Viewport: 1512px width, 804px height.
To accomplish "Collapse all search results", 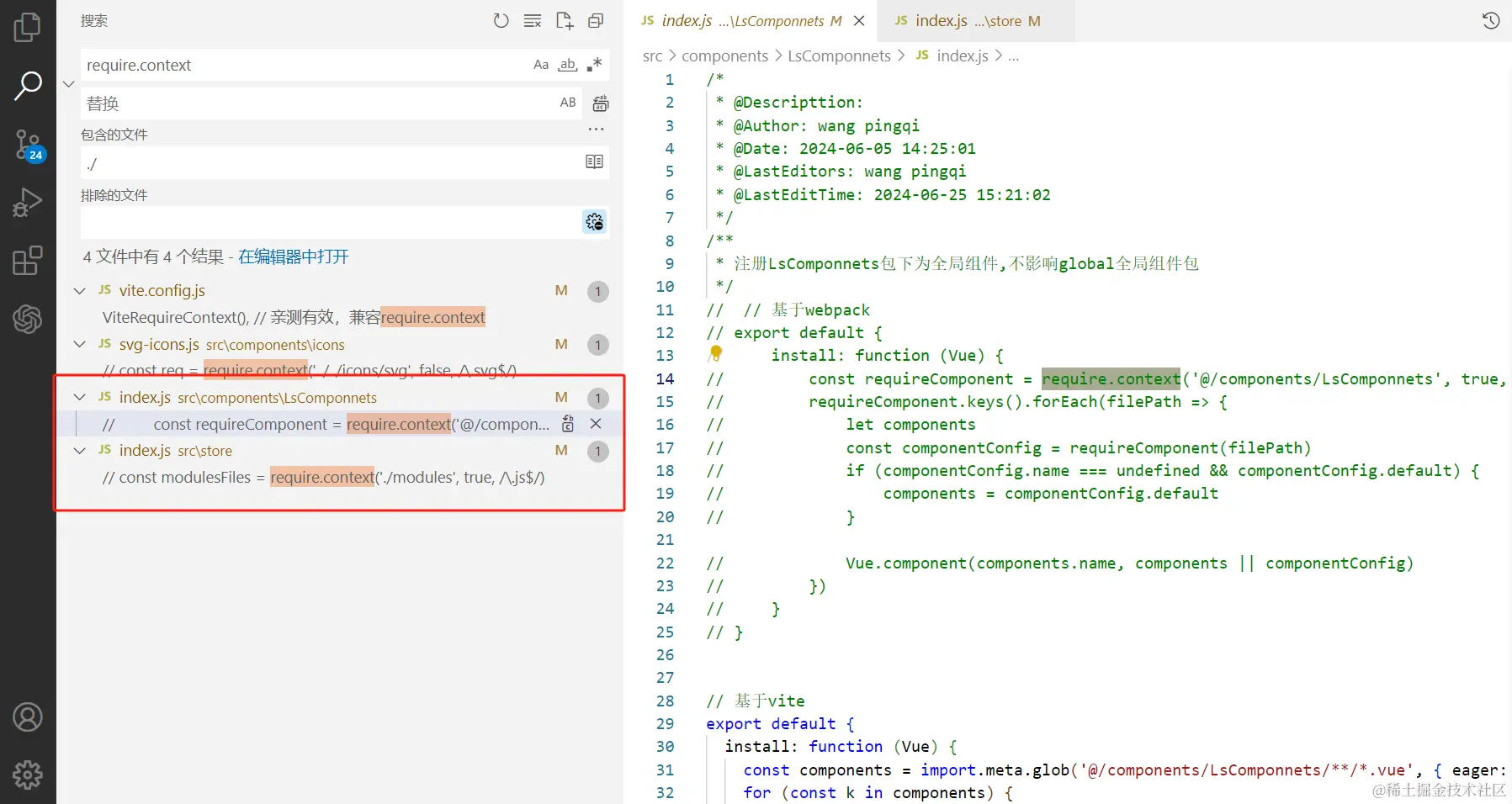I will click(596, 21).
